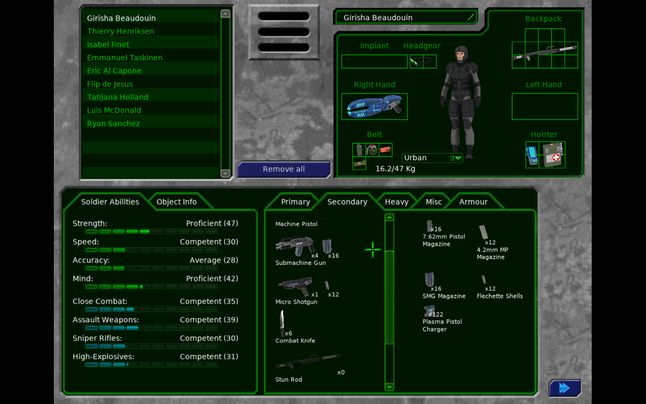This screenshot has height=404, width=646.
Task: Select the Submachine Gun weapon icon
Action: point(295,246)
